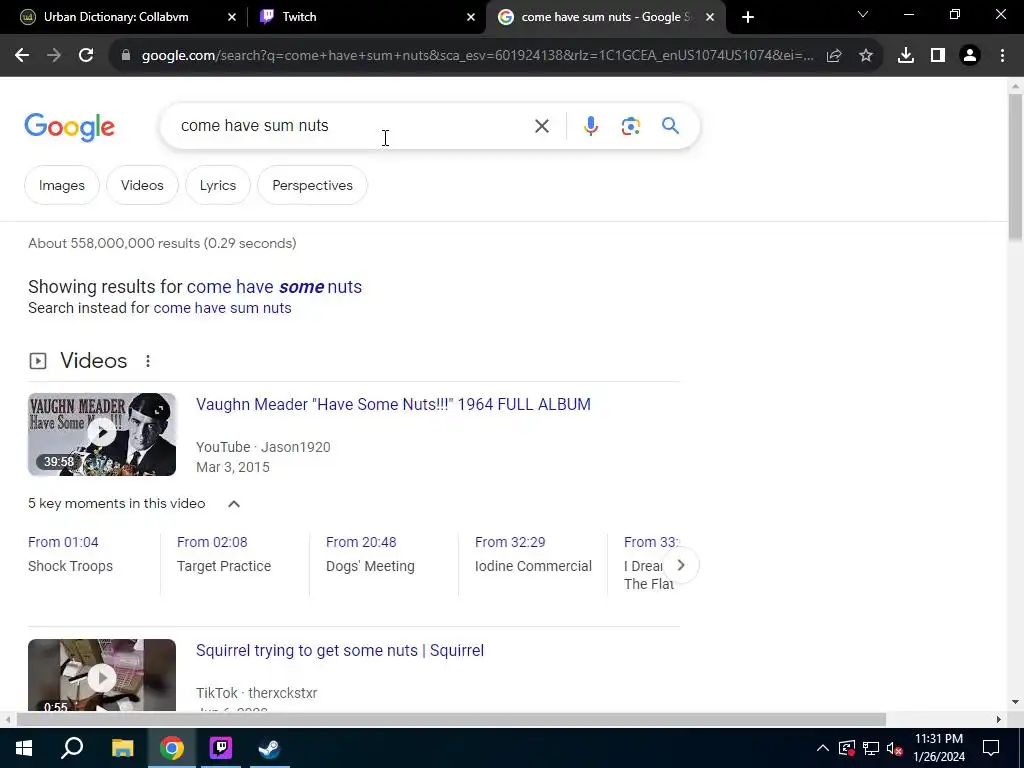Show hidden system tray icons

[823, 748]
